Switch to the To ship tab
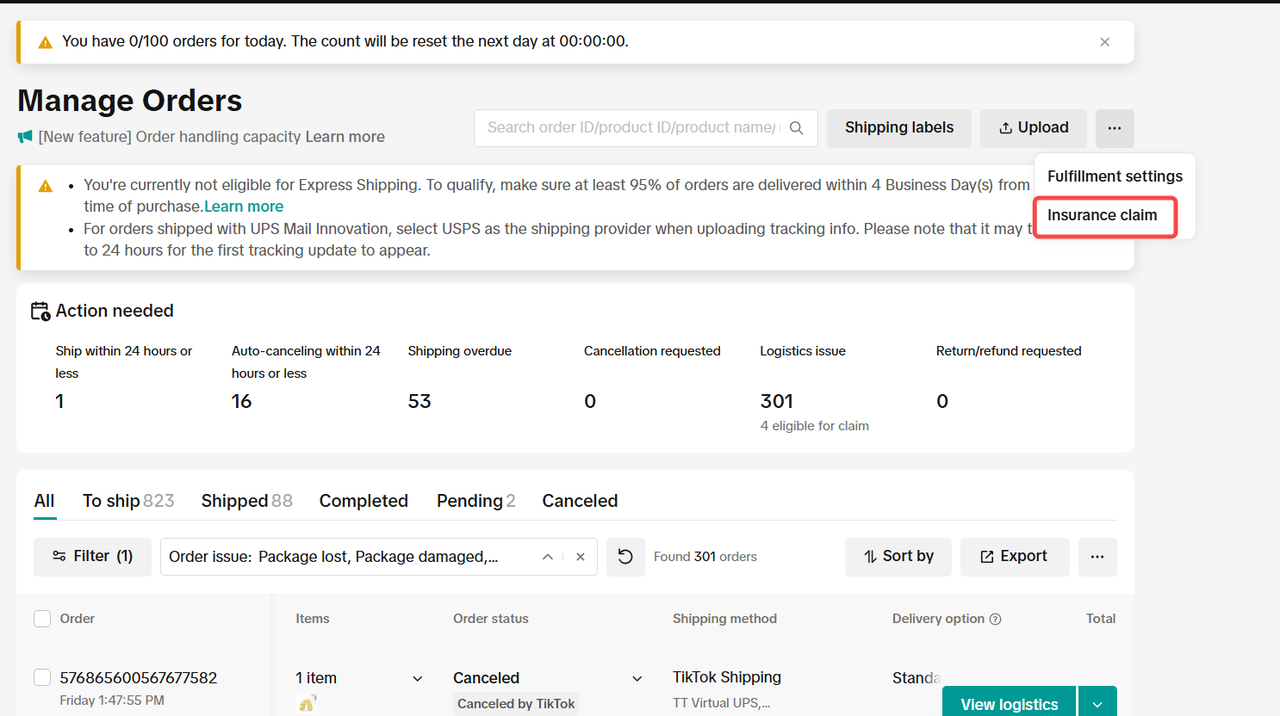Screen dimensions: 1280x716 [127, 501]
